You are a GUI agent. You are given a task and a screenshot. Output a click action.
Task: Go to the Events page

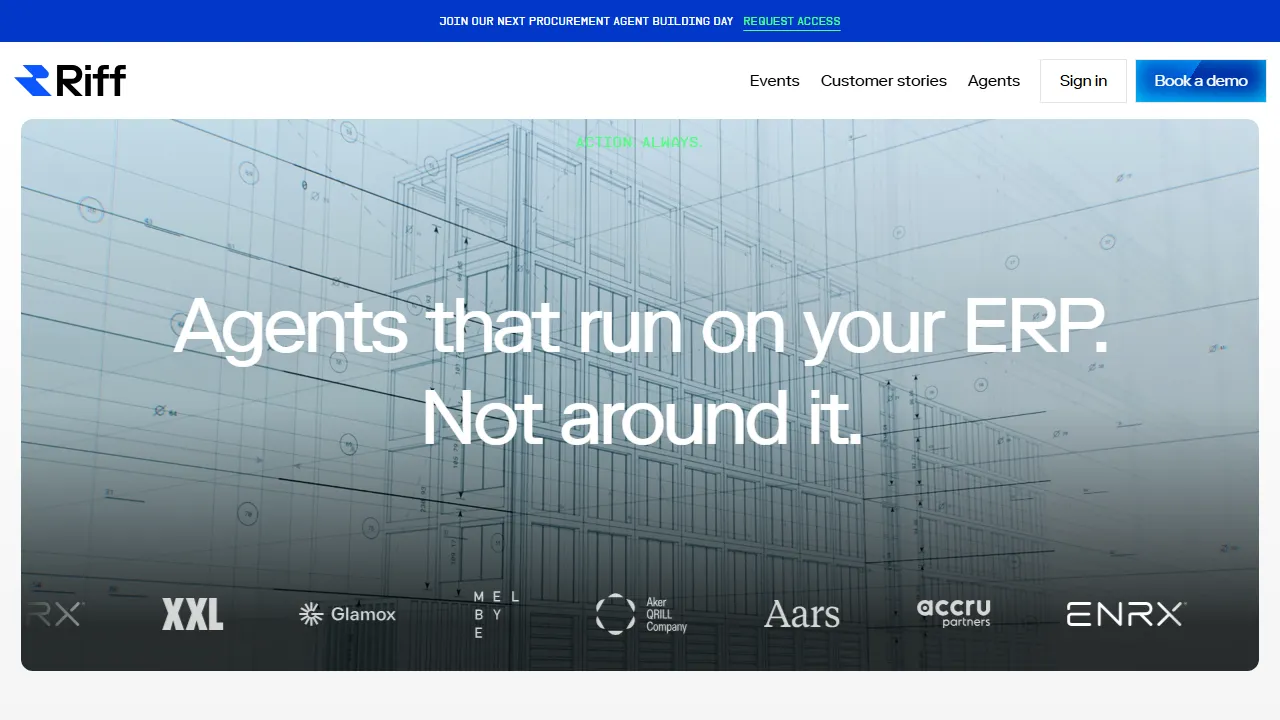pos(775,81)
